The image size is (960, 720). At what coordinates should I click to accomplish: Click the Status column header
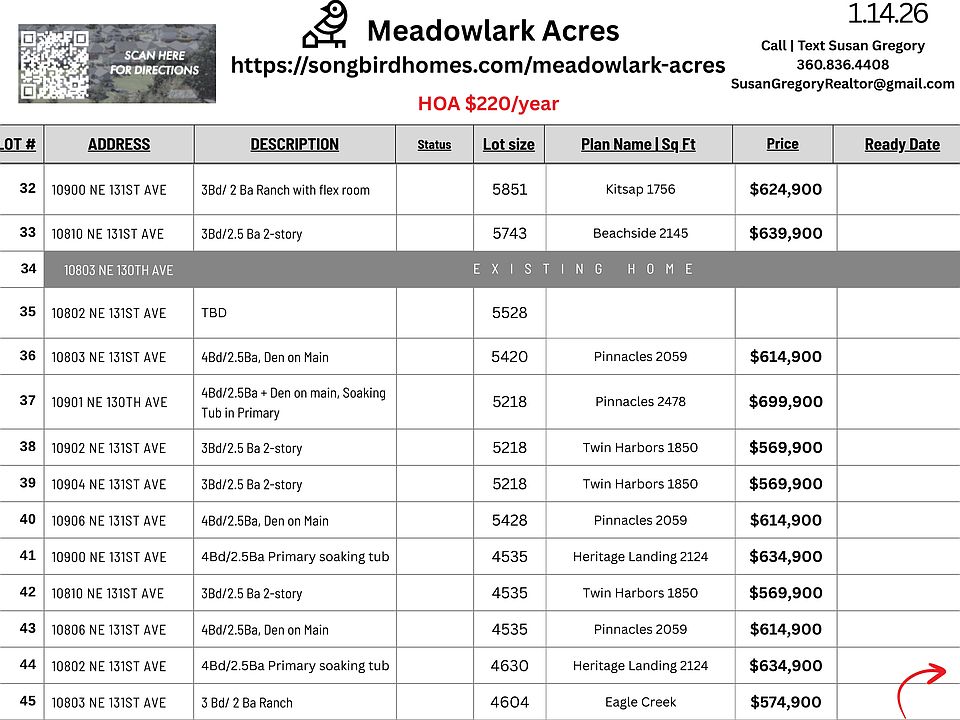pyautogui.click(x=434, y=145)
